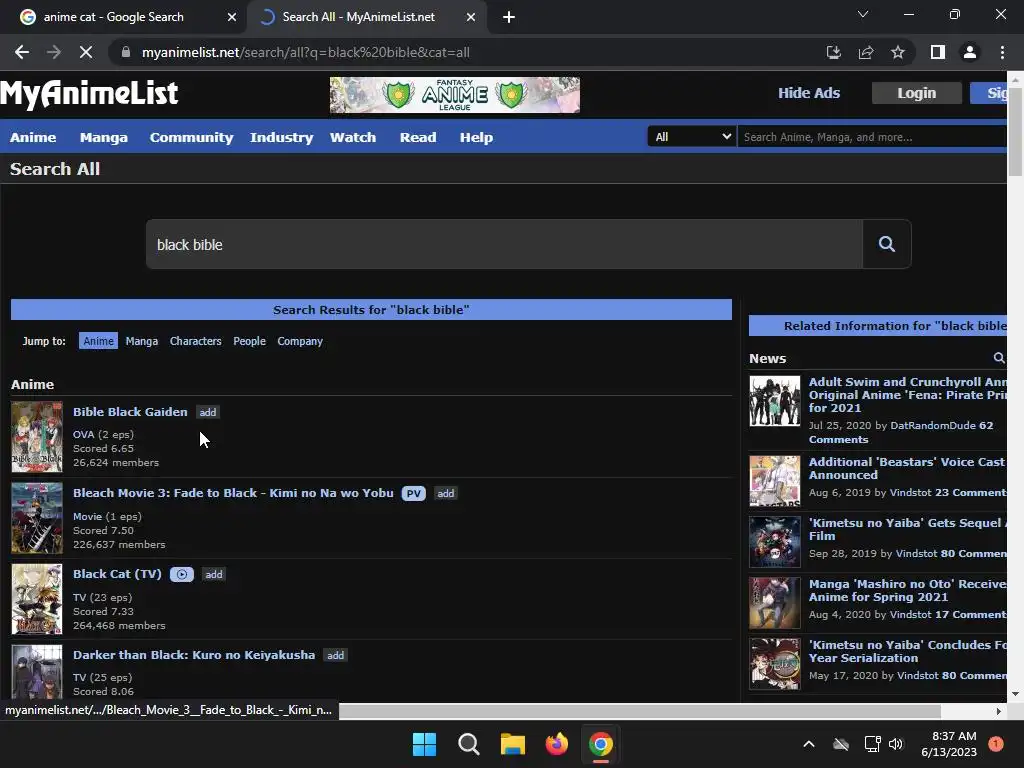
Task: Click the header Search Anime, Manga field
Action: pos(872,136)
